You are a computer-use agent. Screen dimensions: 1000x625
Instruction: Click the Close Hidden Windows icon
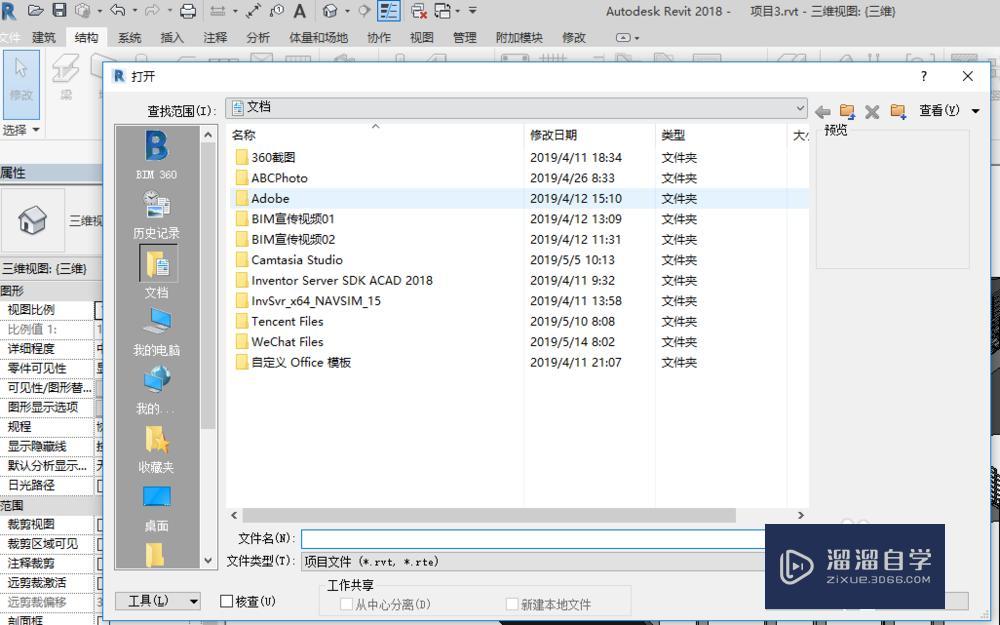click(x=418, y=10)
